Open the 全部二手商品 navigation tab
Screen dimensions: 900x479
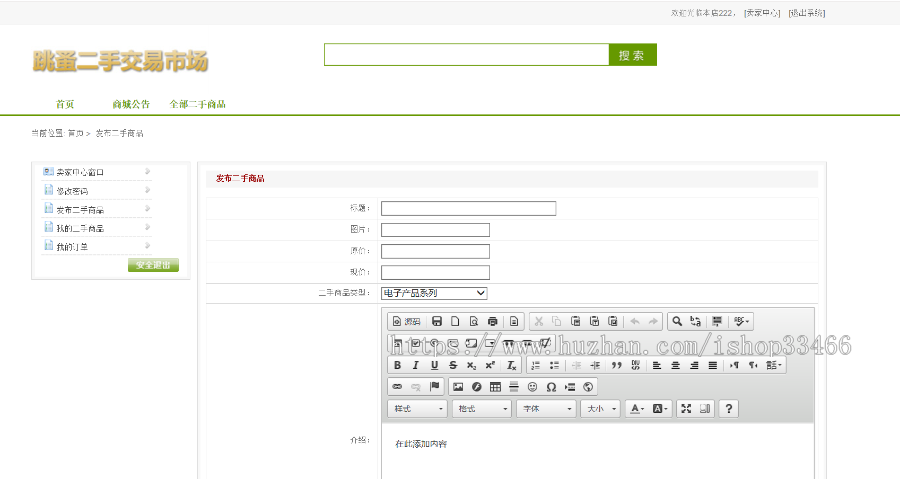coord(197,104)
